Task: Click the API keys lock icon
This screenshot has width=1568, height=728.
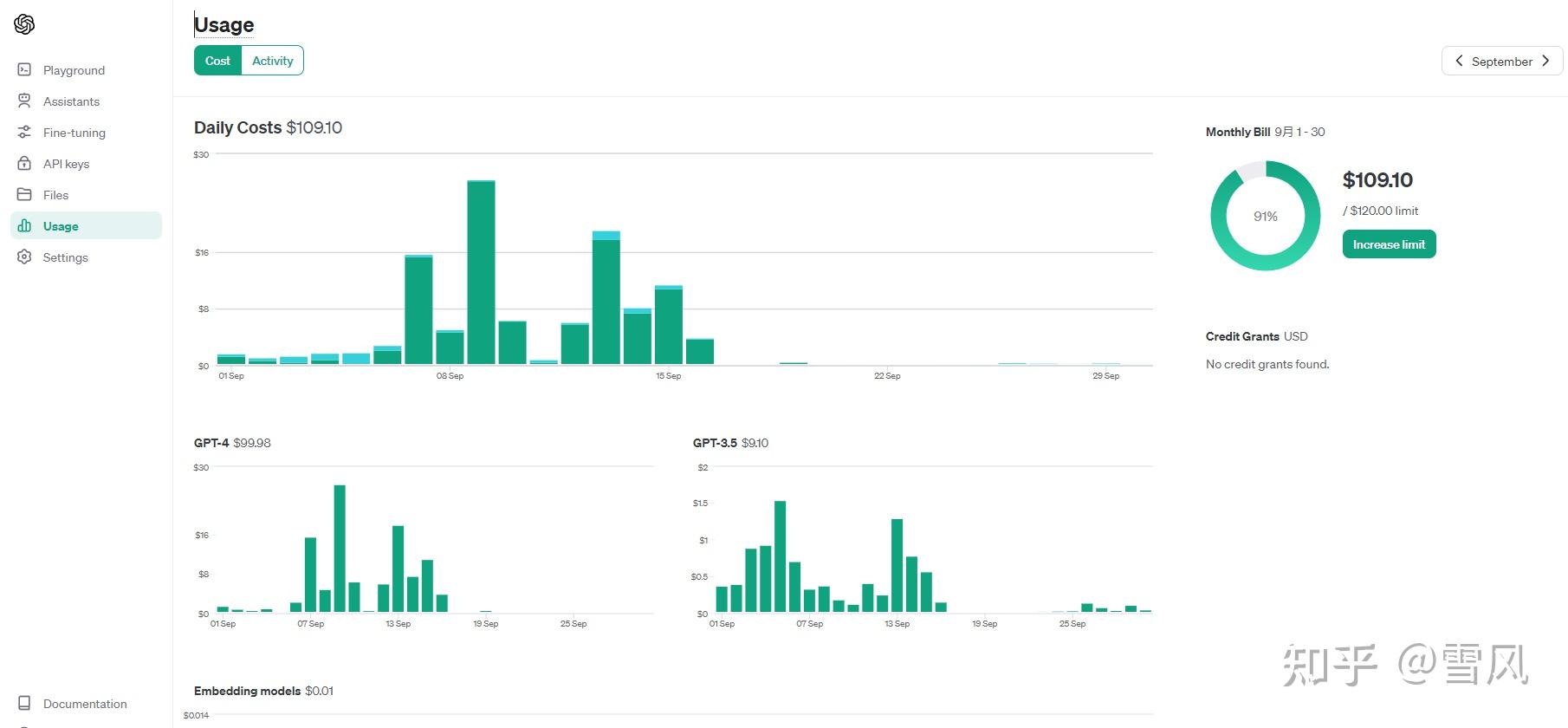Action: (x=24, y=163)
